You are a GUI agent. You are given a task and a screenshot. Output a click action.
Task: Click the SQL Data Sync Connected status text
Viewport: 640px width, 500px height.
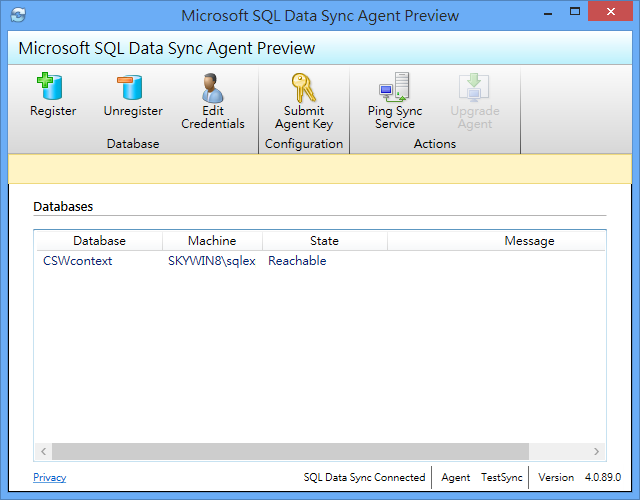pos(364,477)
